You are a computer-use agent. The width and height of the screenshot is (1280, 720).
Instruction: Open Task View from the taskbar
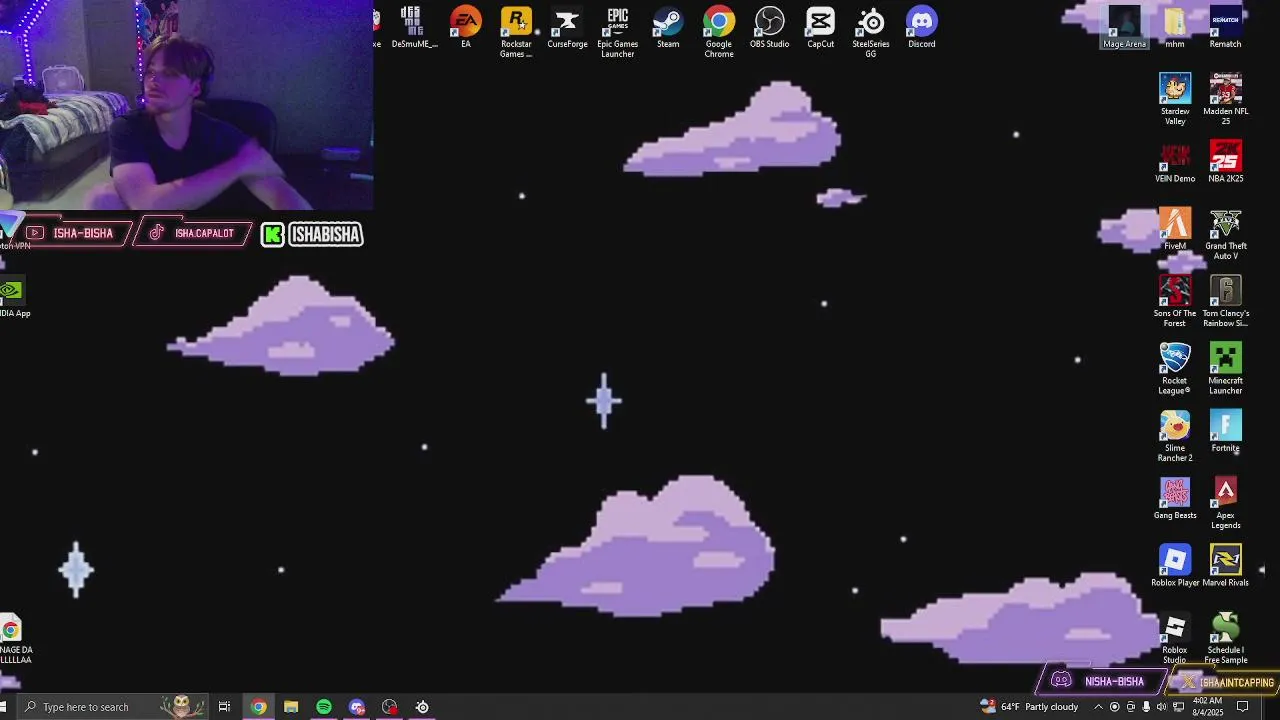coord(224,707)
